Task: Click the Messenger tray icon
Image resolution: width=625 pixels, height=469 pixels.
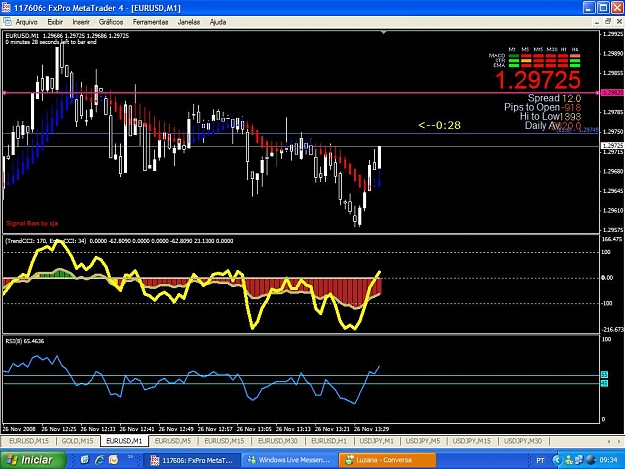Action: point(569,460)
